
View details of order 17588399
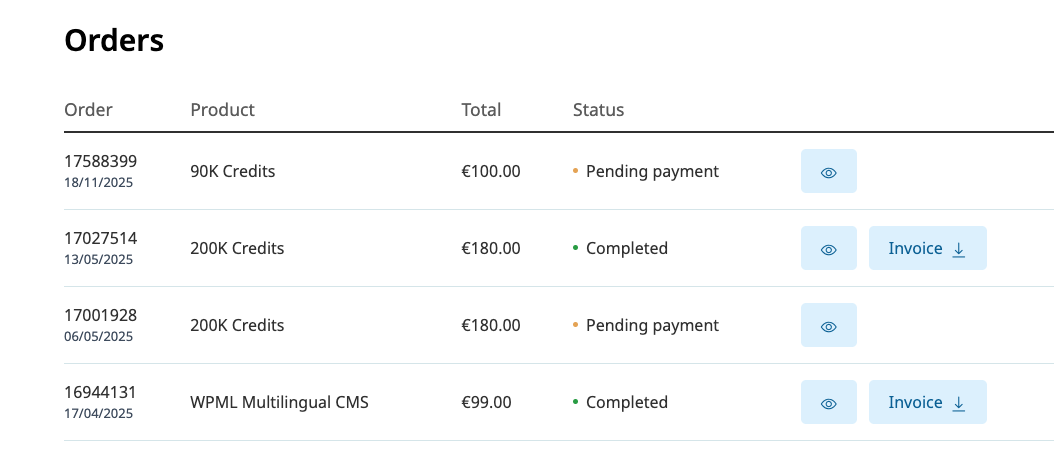[x=828, y=172]
